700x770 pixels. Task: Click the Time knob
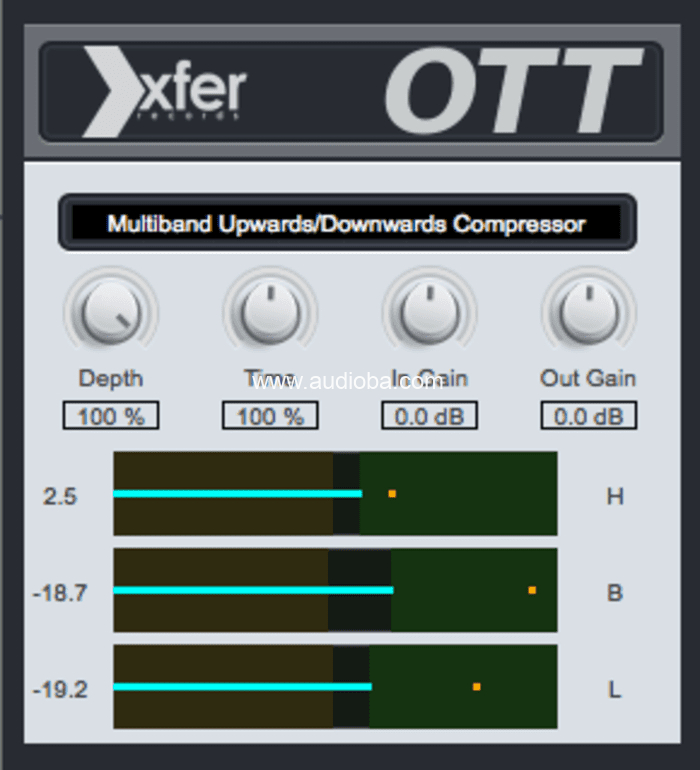pyautogui.click(x=270, y=312)
